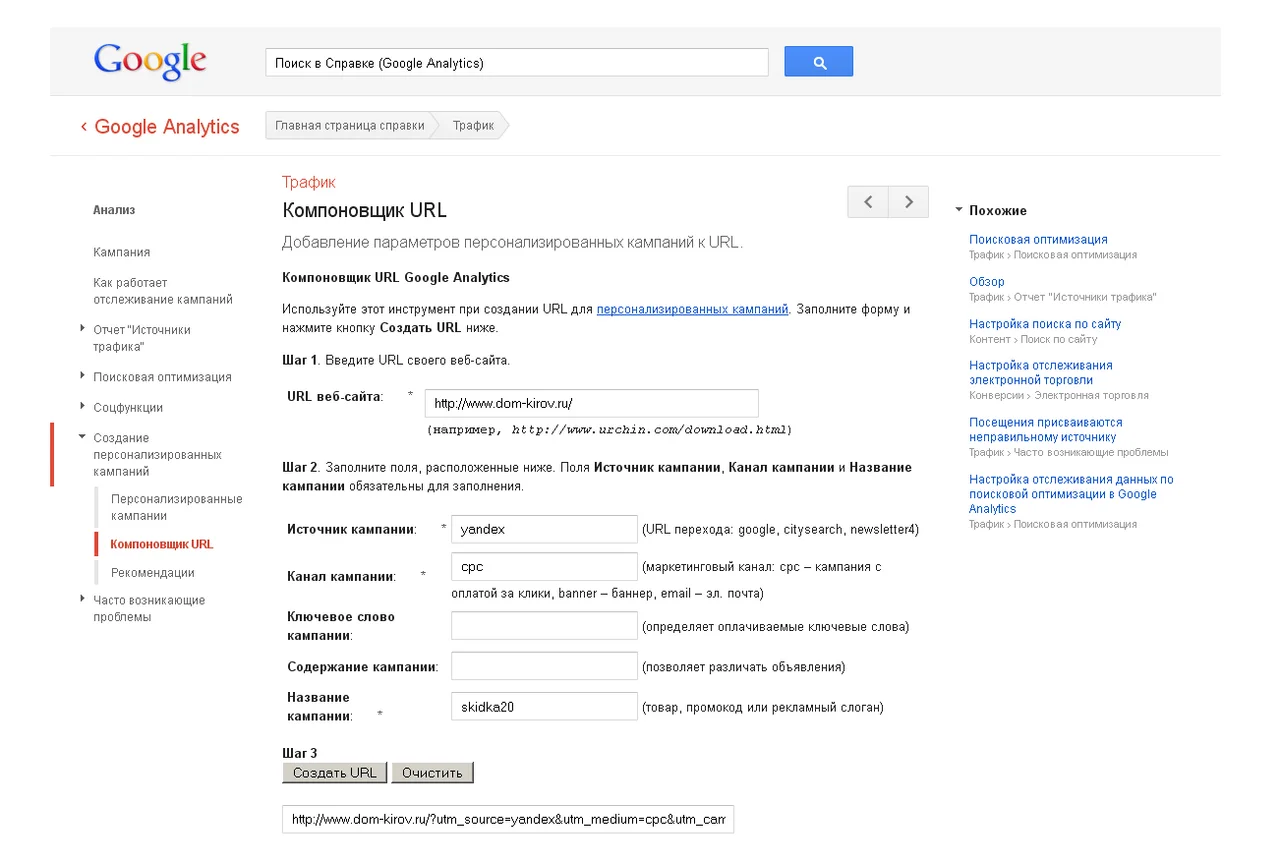Click the blue search magnifier button
Screen dimensions: 1280x853
[x=819, y=62]
